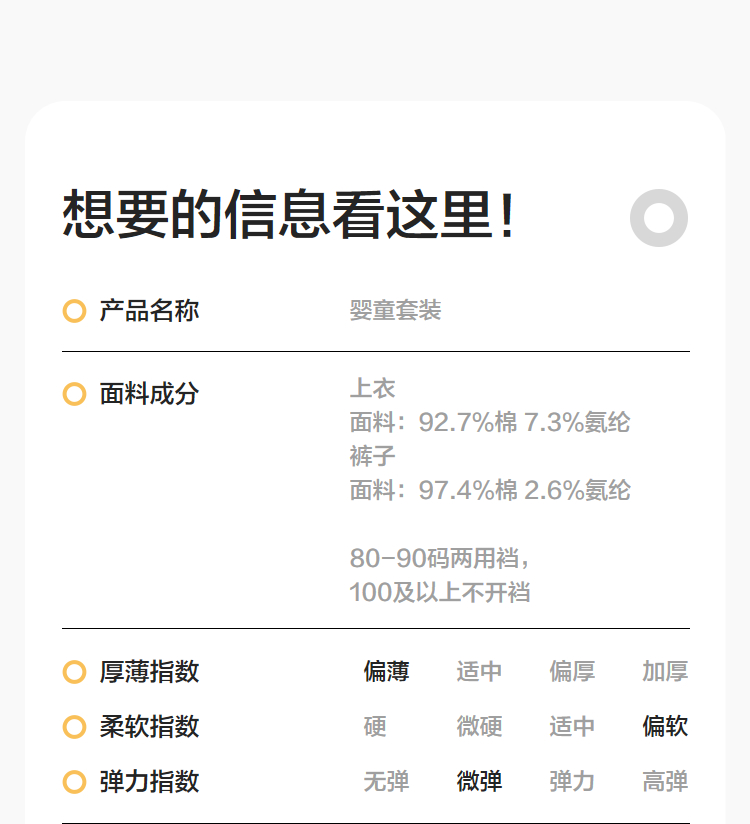Click the 80-90码两用裆 note
This screenshot has width=750, height=824.
(440, 558)
